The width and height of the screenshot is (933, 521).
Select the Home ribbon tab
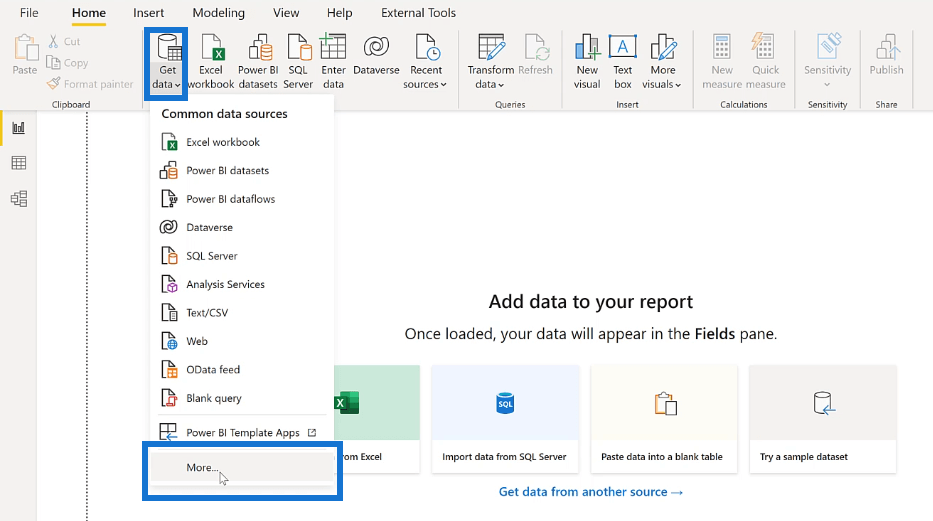tap(89, 12)
